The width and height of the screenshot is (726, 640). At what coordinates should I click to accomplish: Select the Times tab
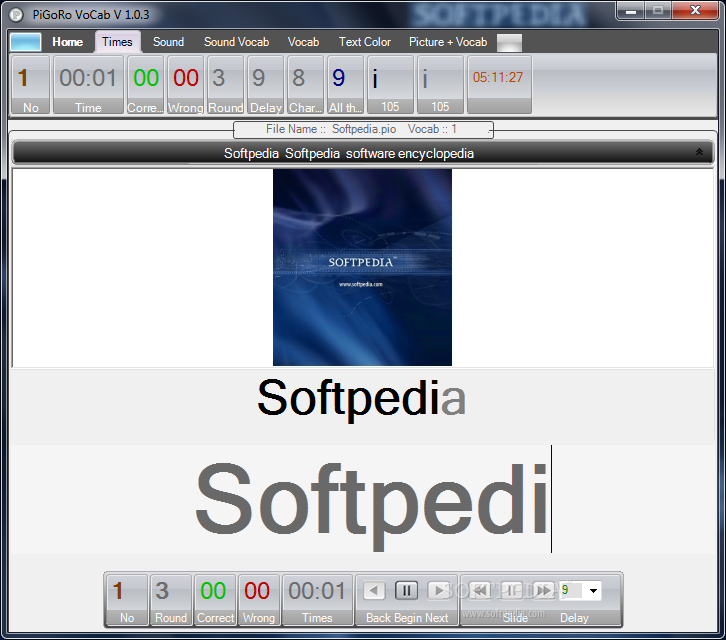[118, 42]
